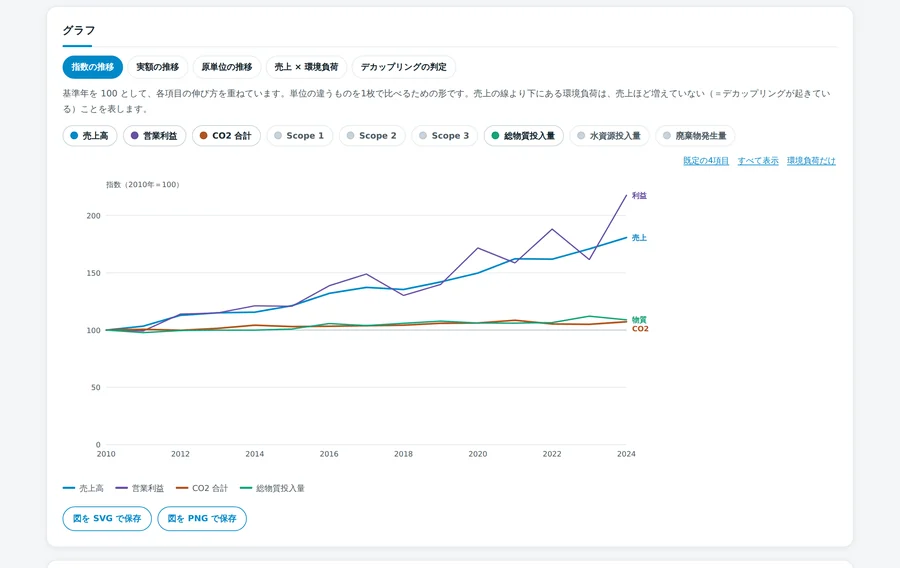Save chart with 図を PNG で保存

[x=202, y=519]
